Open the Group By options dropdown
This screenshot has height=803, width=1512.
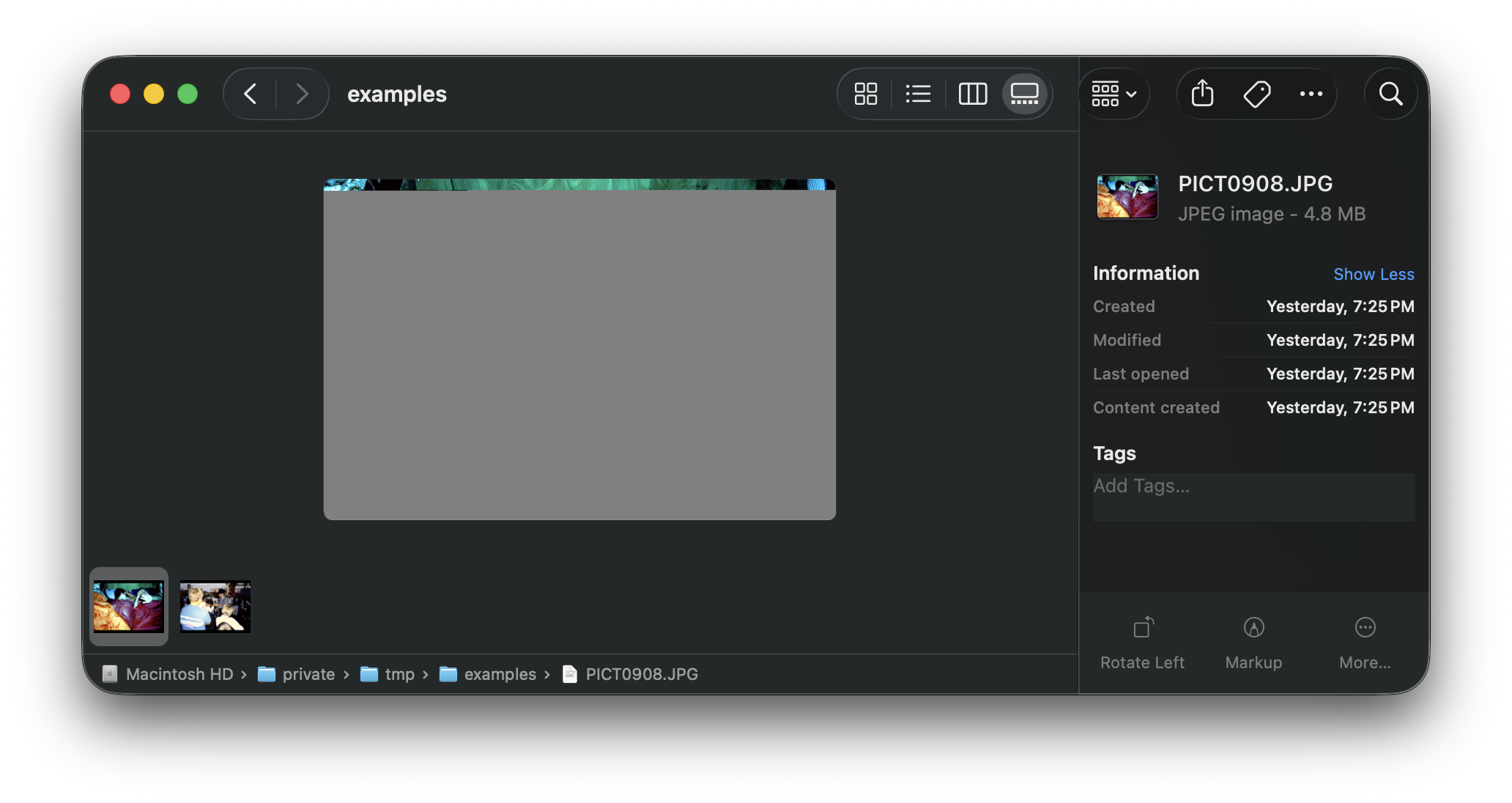pos(1114,94)
